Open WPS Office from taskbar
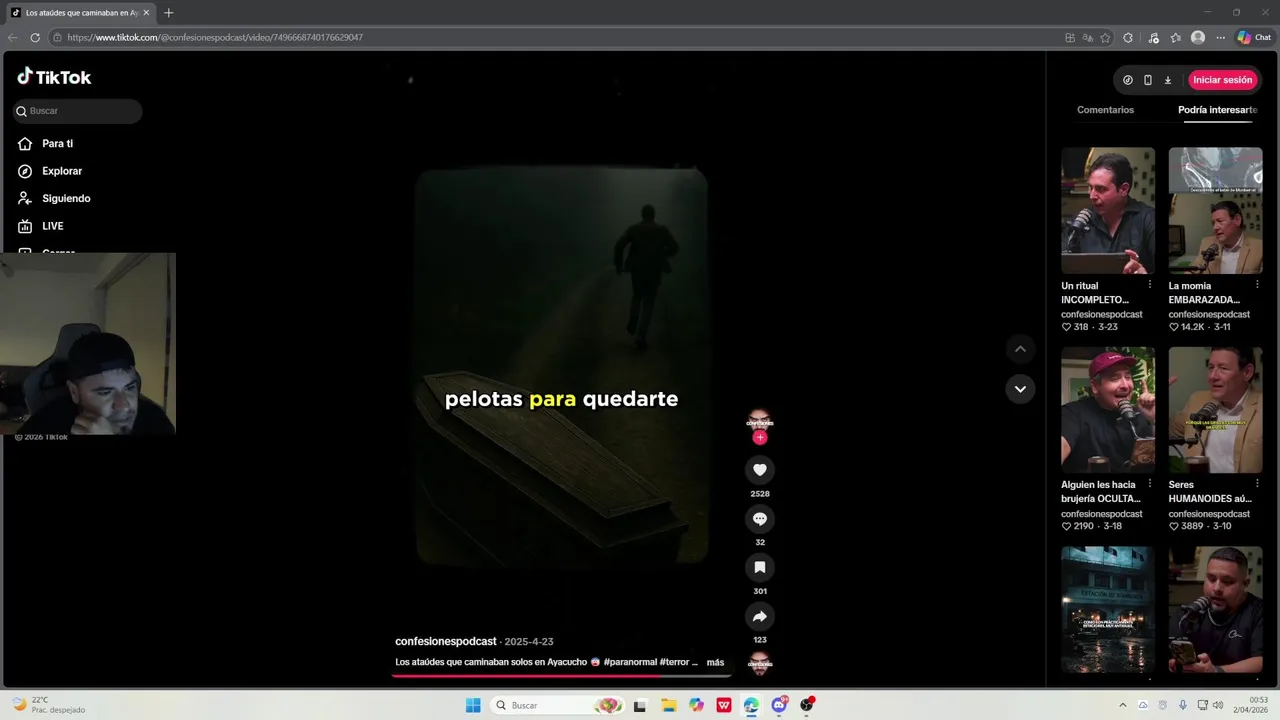 tap(724, 705)
